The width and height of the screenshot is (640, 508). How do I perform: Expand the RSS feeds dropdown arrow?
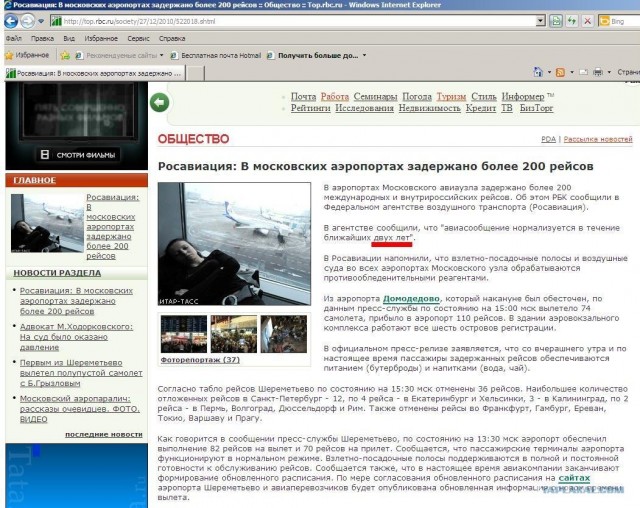pyautogui.click(x=572, y=72)
